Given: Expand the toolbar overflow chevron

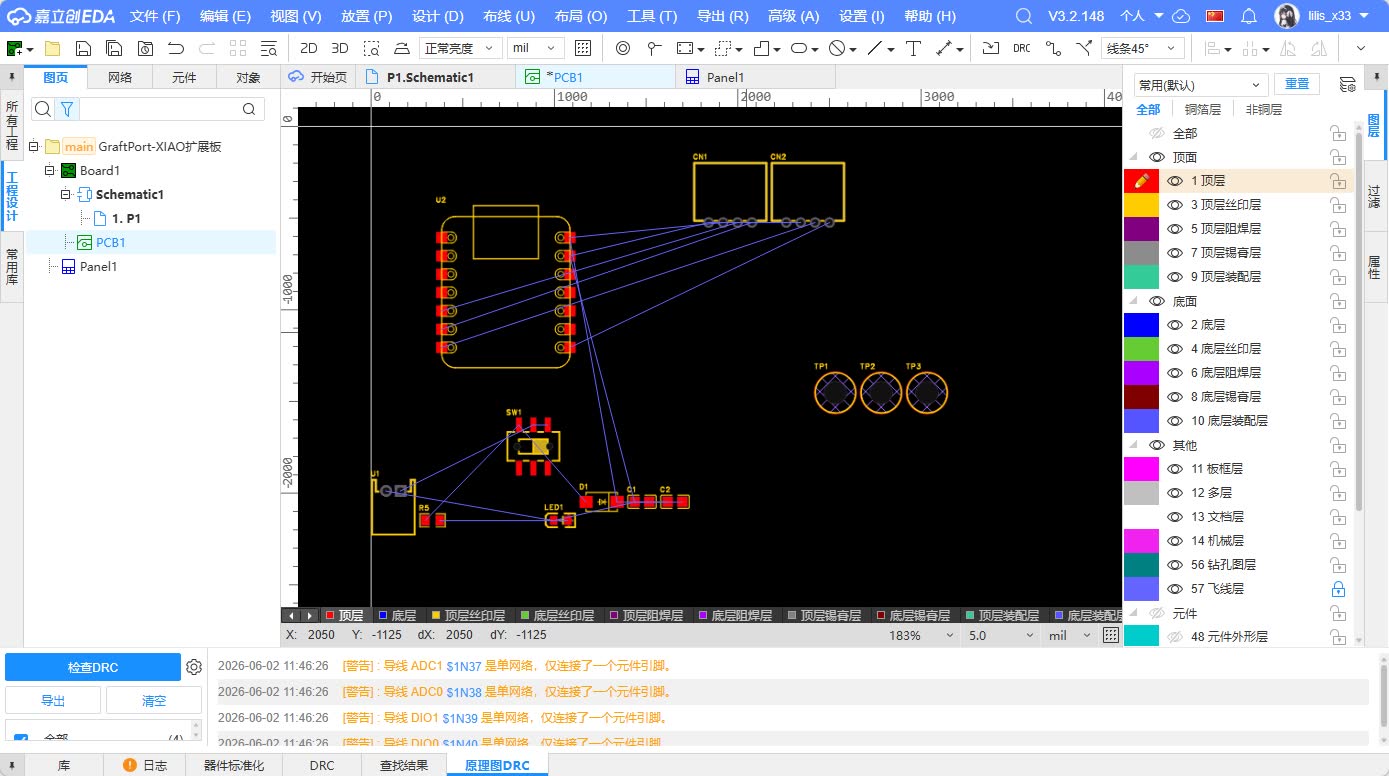Looking at the screenshot, I should tap(1360, 48).
